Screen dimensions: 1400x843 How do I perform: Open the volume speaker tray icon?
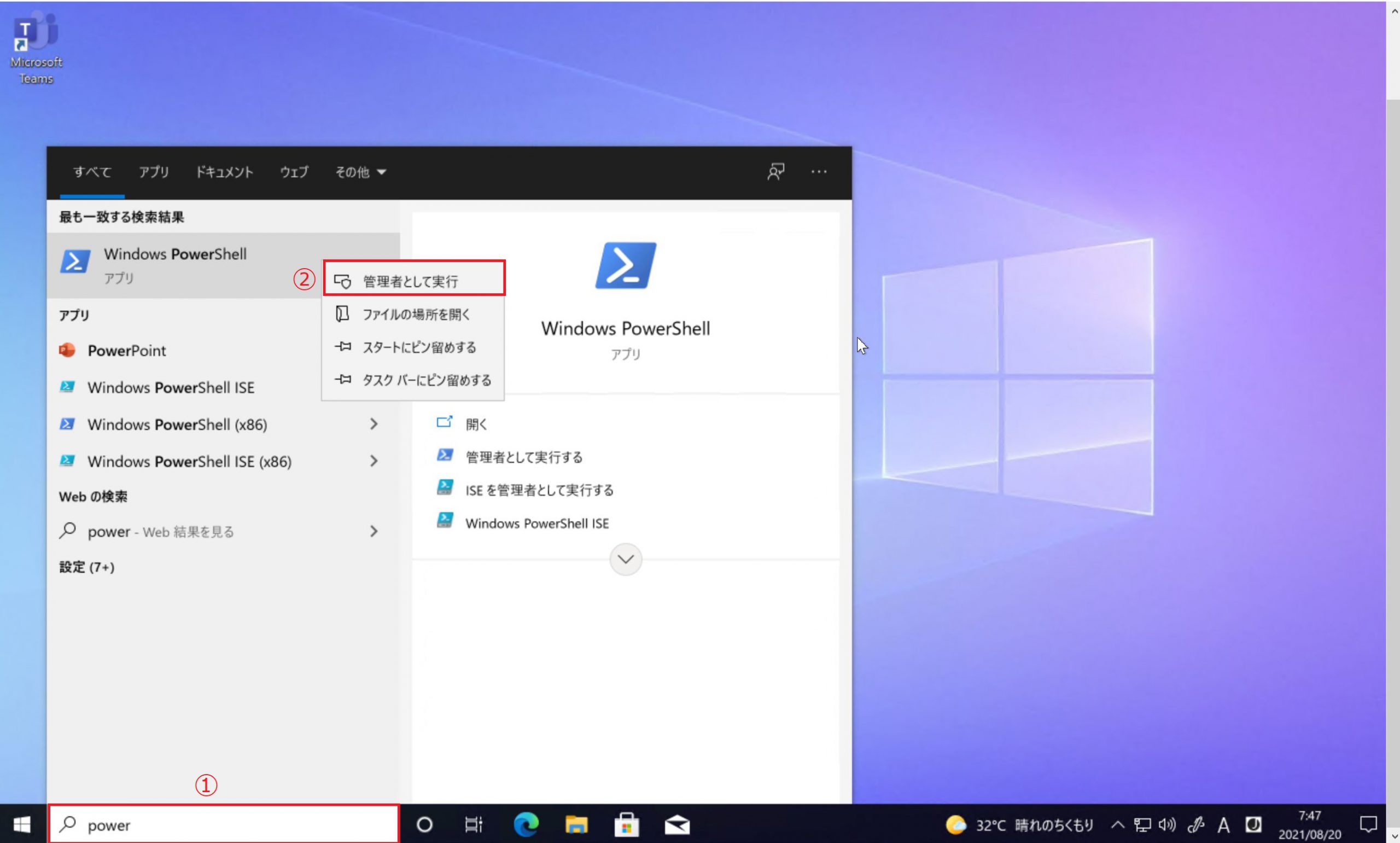(x=1166, y=824)
